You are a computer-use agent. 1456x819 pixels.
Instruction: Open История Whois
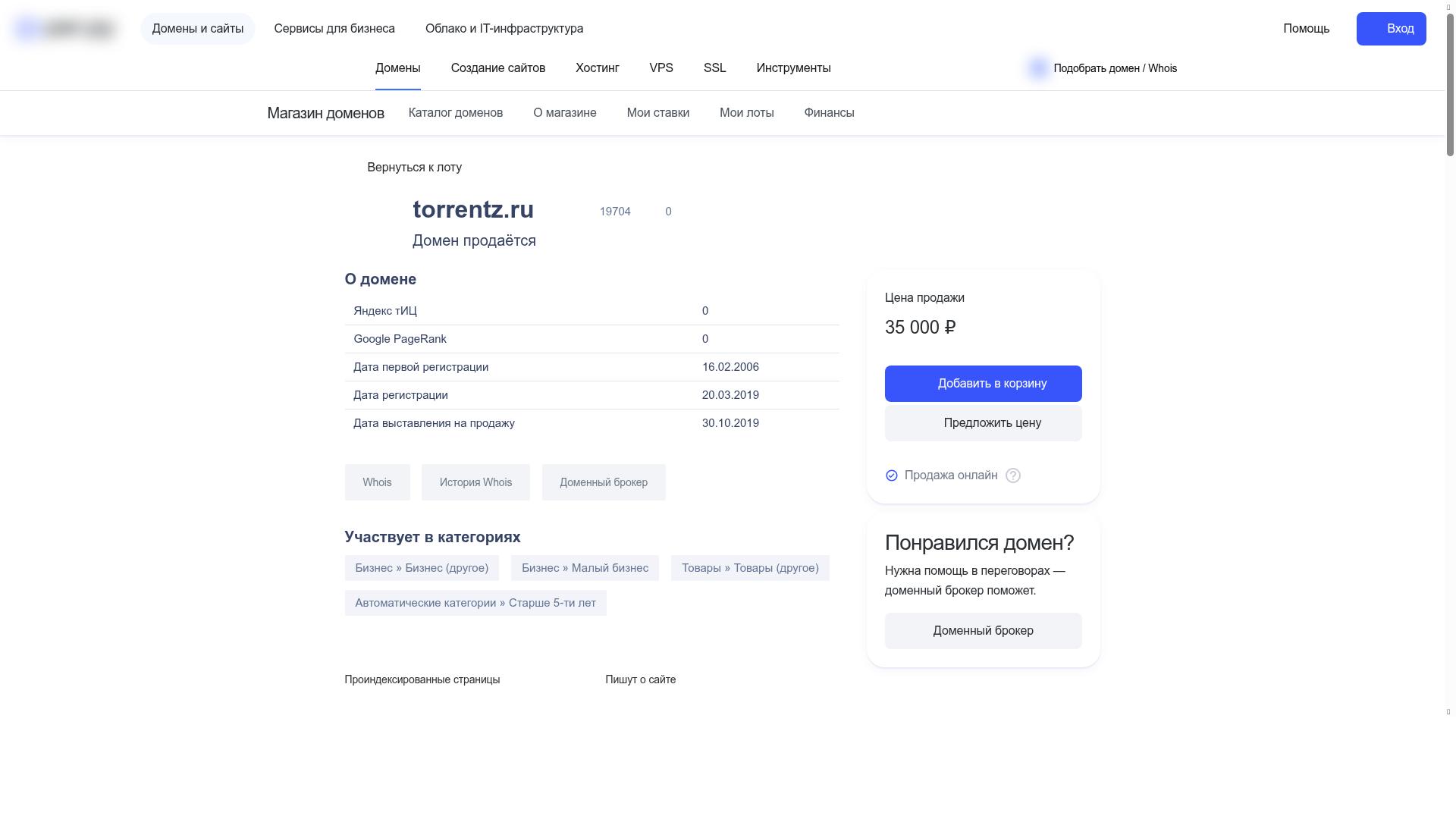click(475, 482)
